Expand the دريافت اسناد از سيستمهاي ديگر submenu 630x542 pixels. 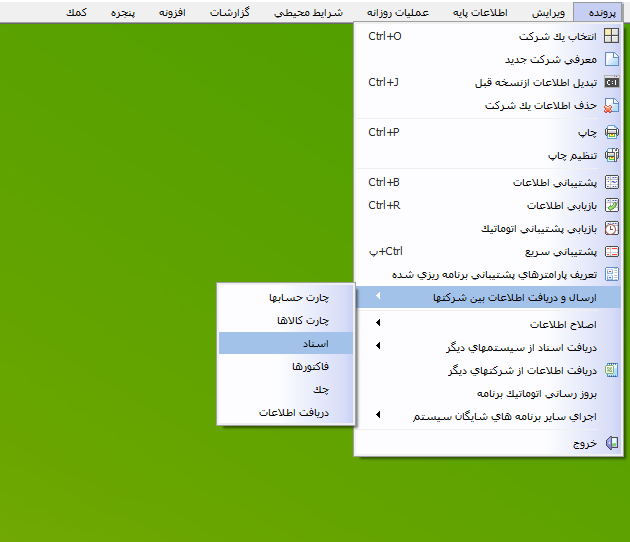378,347
